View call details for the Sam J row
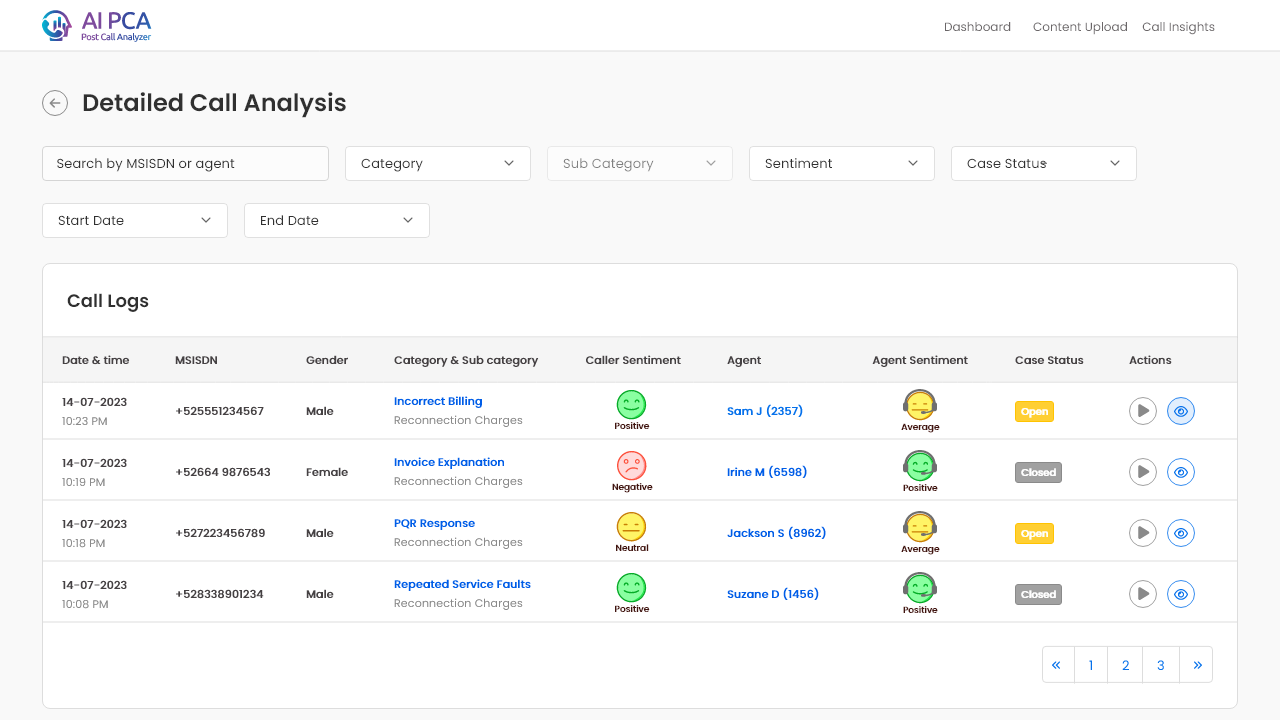Image resolution: width=1280 pixels, height=720 pixels. tap(1181, 411)
